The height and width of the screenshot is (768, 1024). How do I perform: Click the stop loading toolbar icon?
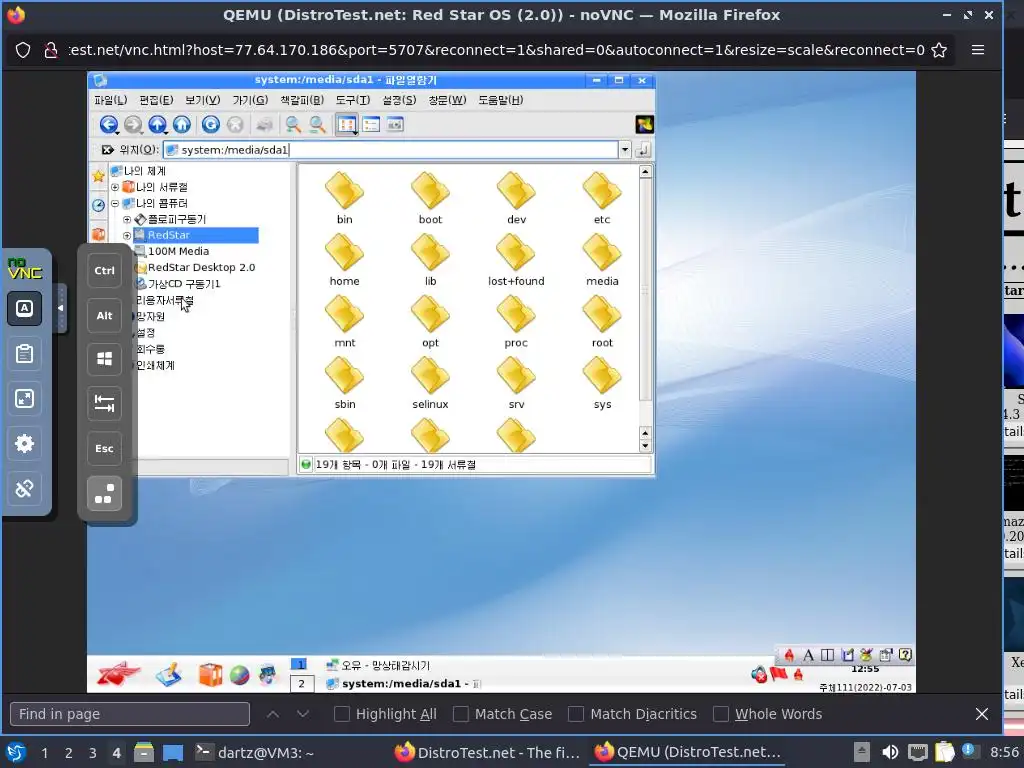coord(235,124)
